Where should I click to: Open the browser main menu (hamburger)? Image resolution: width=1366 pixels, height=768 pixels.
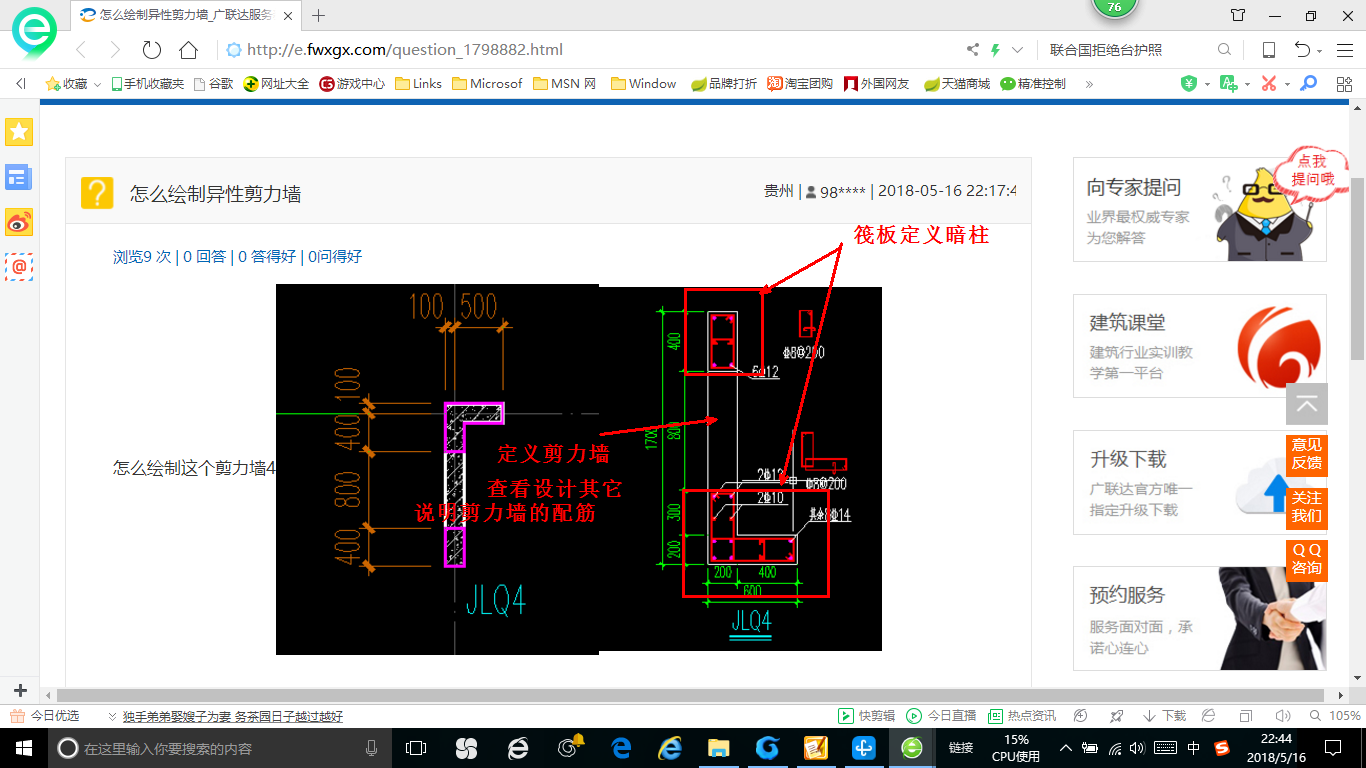(1343, 50)
